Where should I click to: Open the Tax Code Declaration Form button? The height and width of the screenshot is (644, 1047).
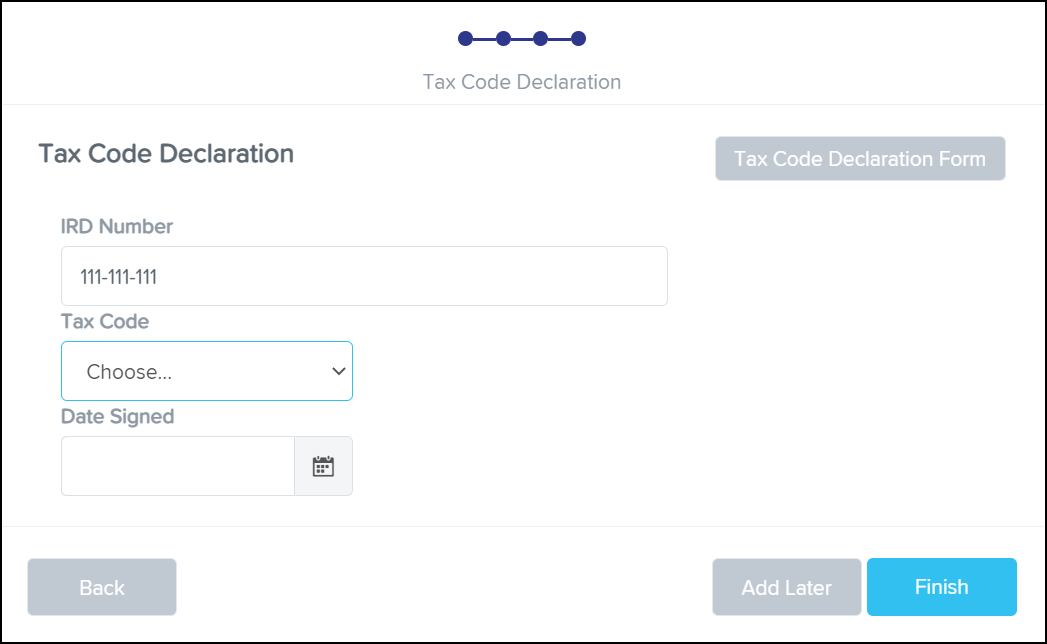(x=860, y=159)
